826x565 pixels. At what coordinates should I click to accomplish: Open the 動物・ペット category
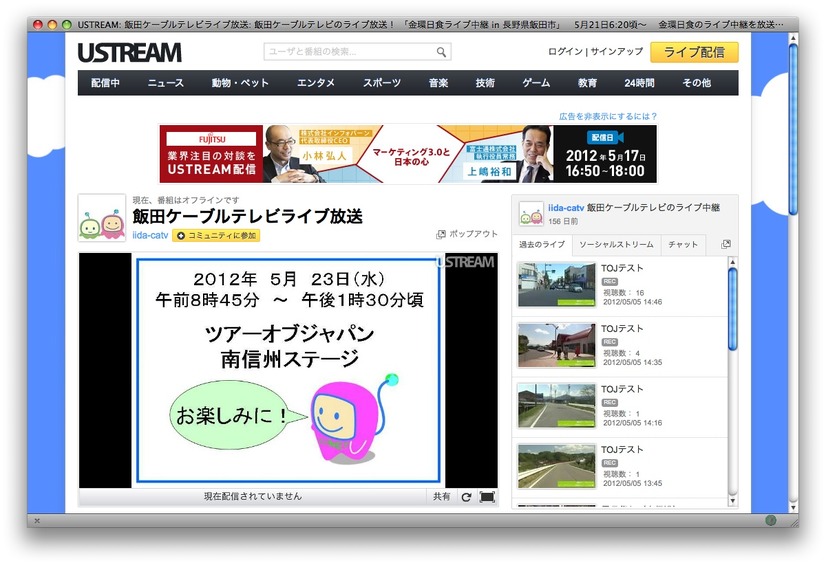pyautogui.click(x=240, y=83)
